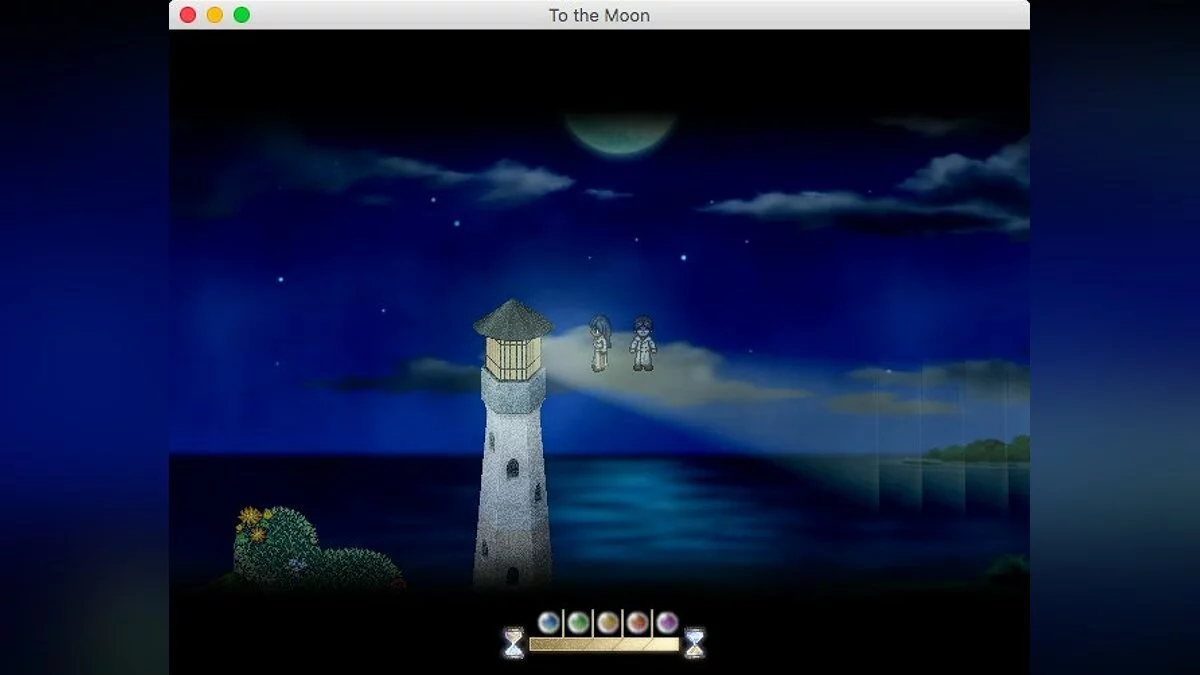Select the orange-red memory orb

coord(637,623)
